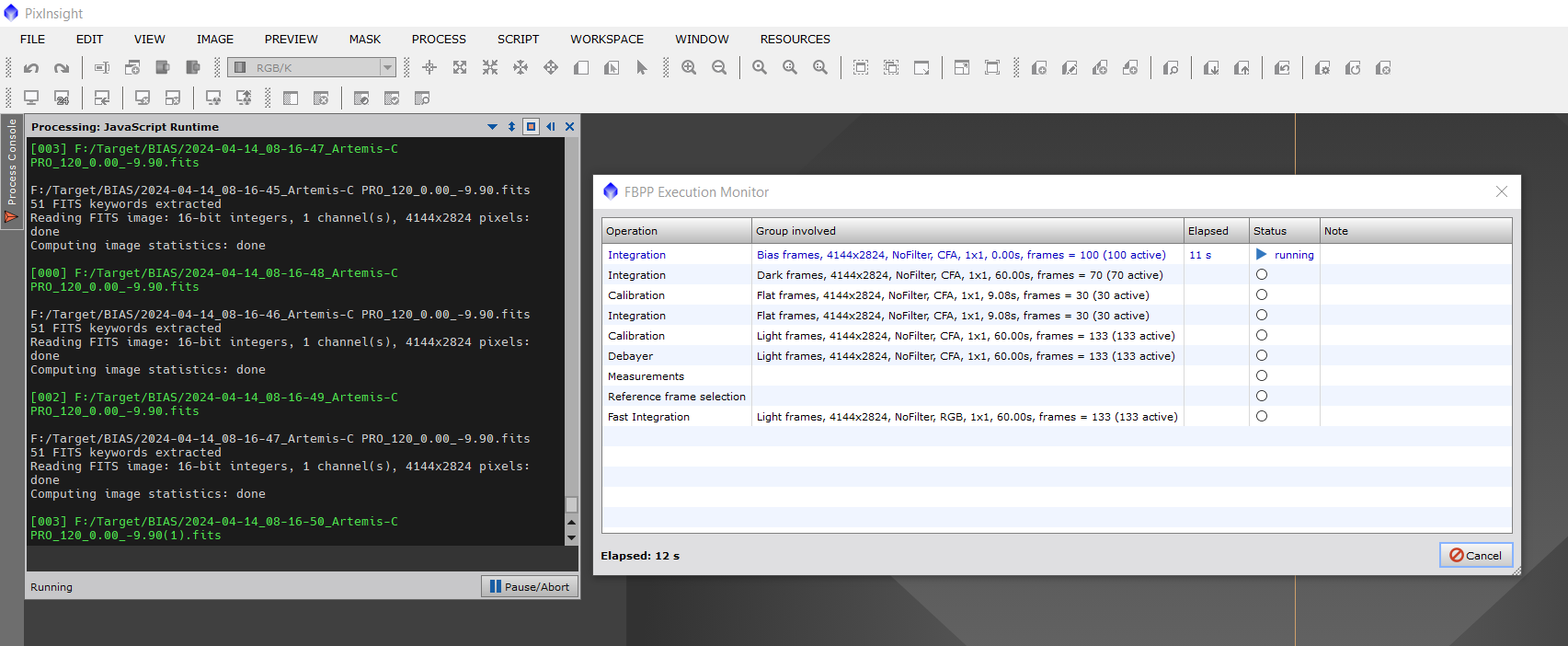Click the edit process icon with pencil

(x=1070, y=68)
